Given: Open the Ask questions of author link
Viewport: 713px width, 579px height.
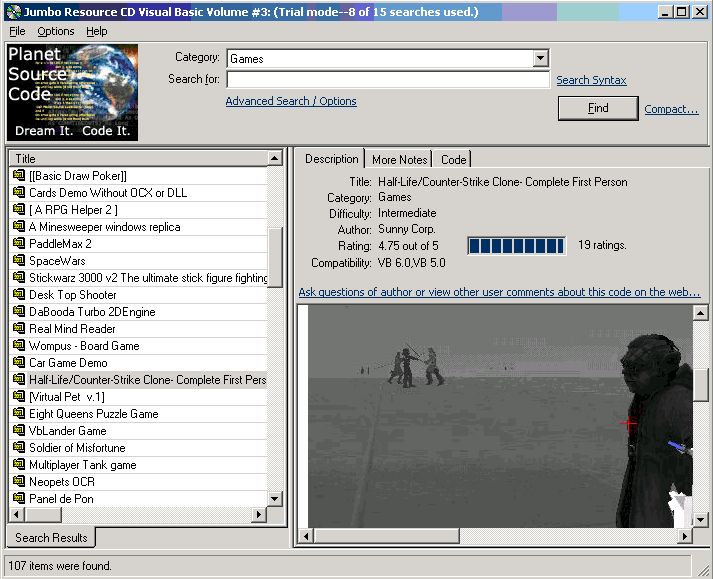Looking at the screenshot, I should coord(499,292).
